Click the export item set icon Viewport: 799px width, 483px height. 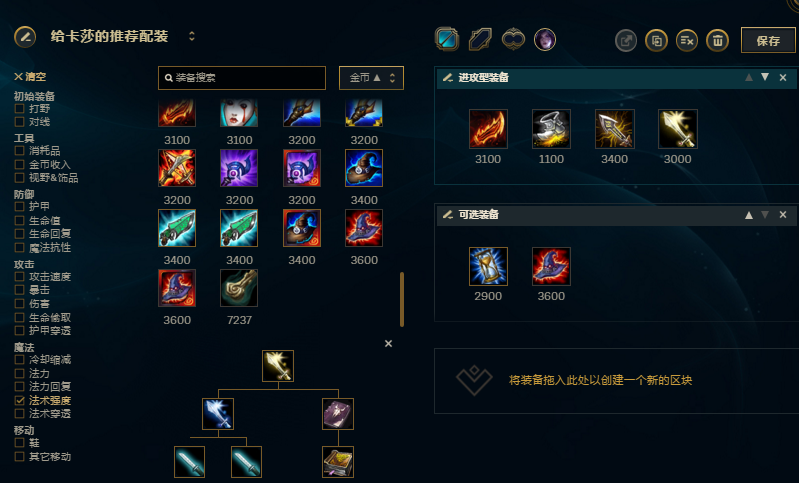click(626, 40)
